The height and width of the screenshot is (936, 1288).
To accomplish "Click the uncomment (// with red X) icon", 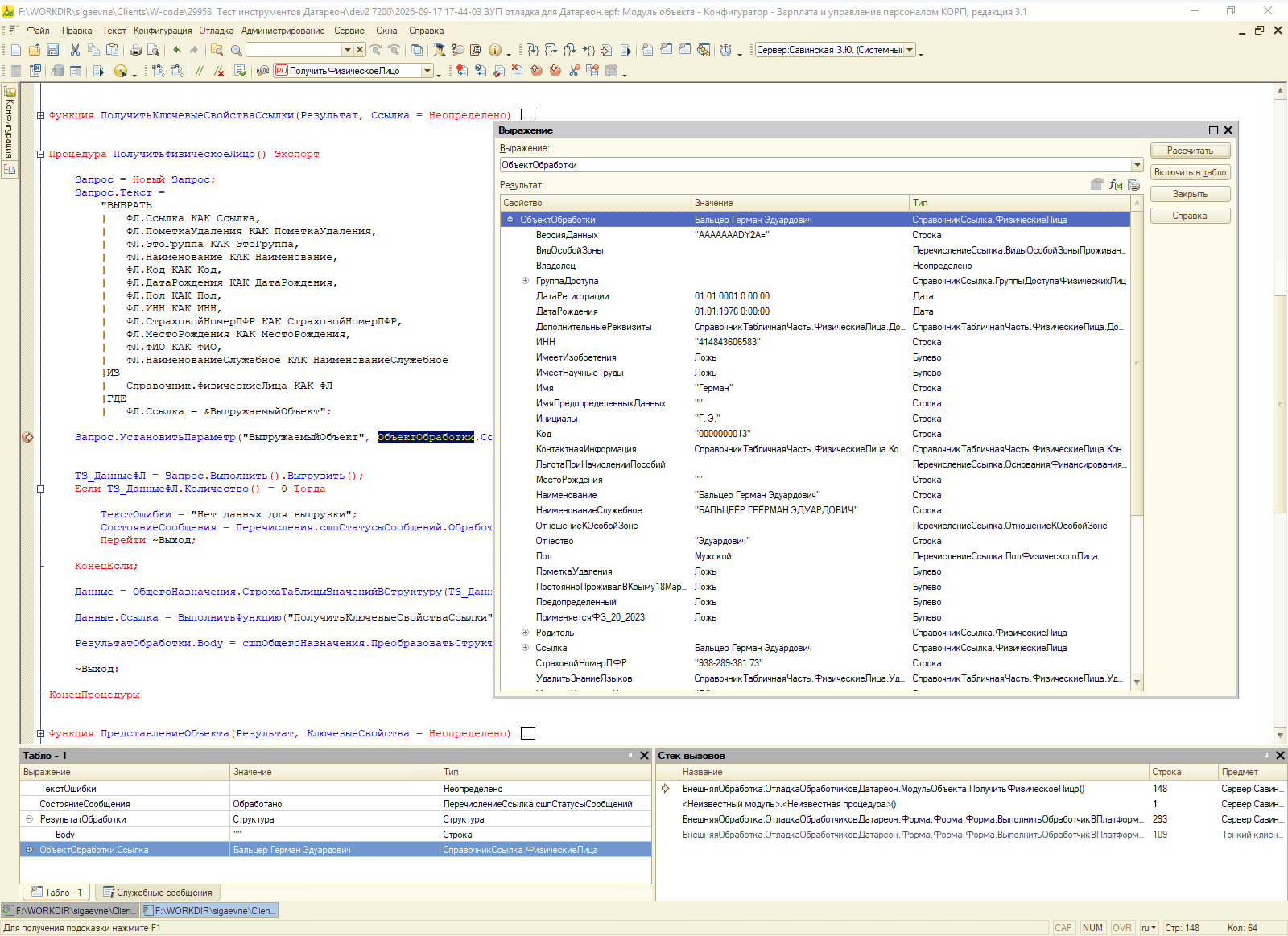I will [219, 71].
